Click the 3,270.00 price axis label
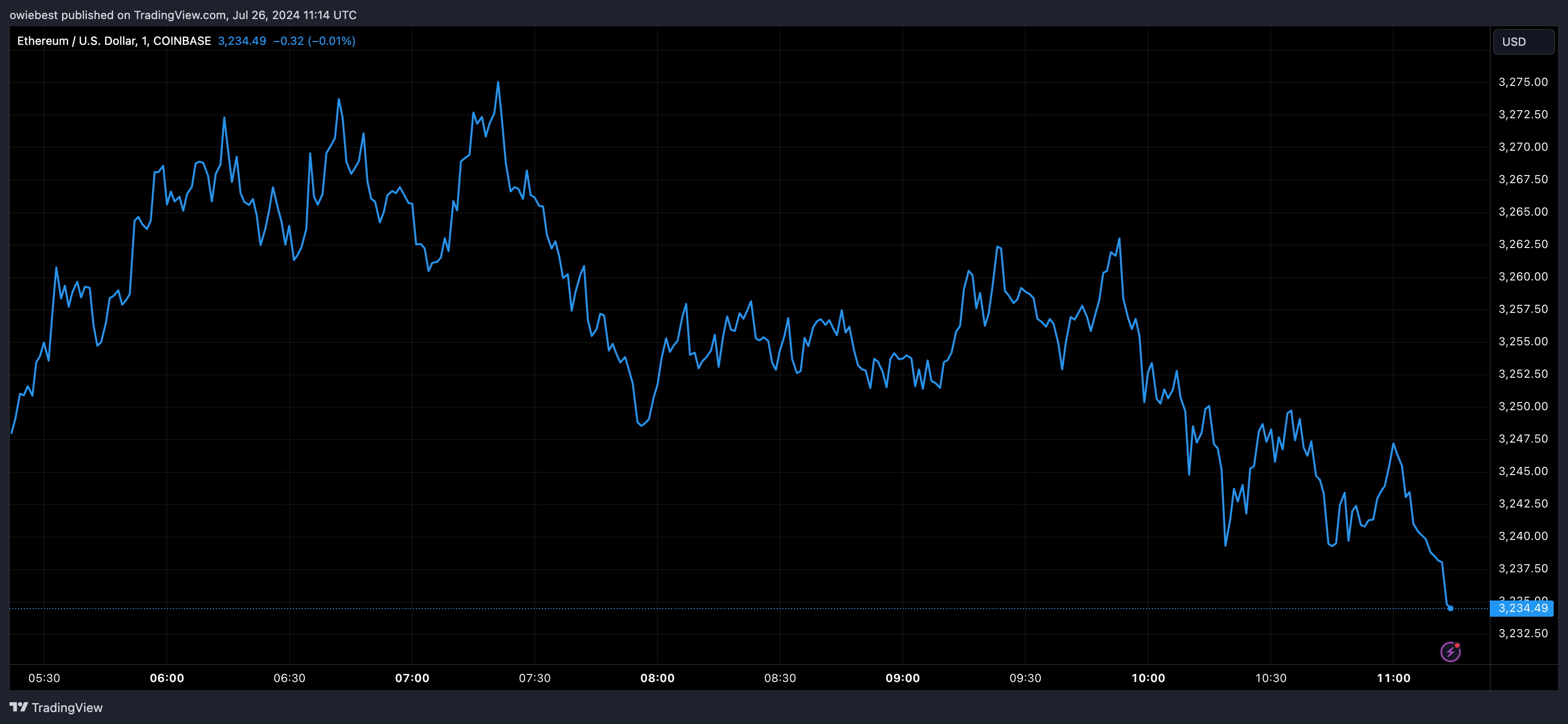This screenshot has width=1568, height=724. click(1523, 146)
